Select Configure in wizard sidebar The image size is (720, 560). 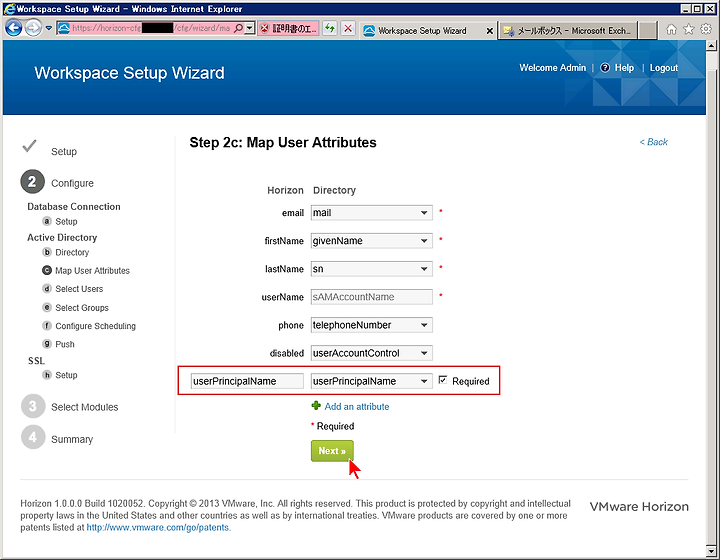click(x=72, y=183)
